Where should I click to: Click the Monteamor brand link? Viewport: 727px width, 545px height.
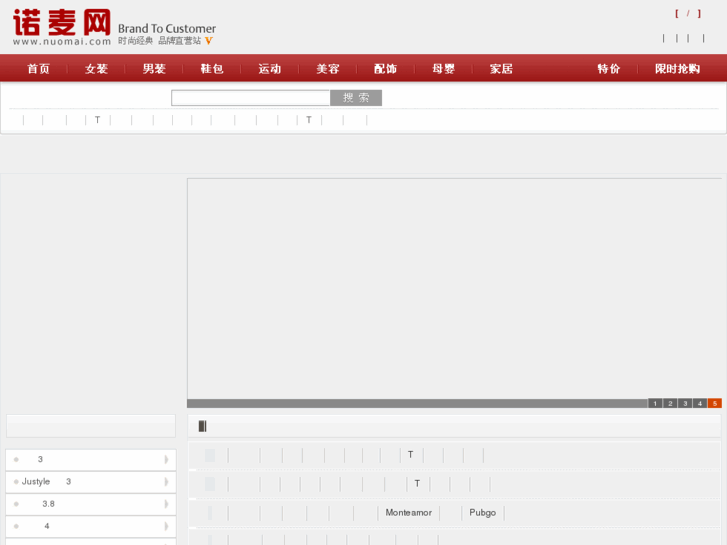(x=408, y=513)
